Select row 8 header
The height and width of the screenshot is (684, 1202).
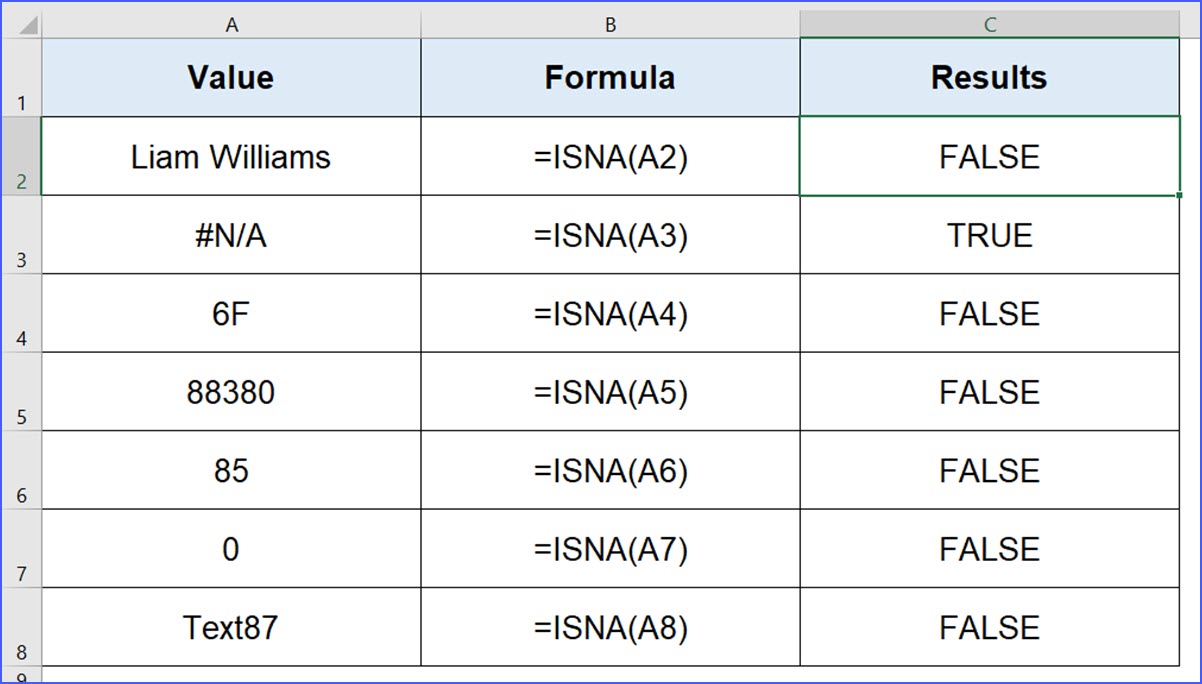[22, 627]
